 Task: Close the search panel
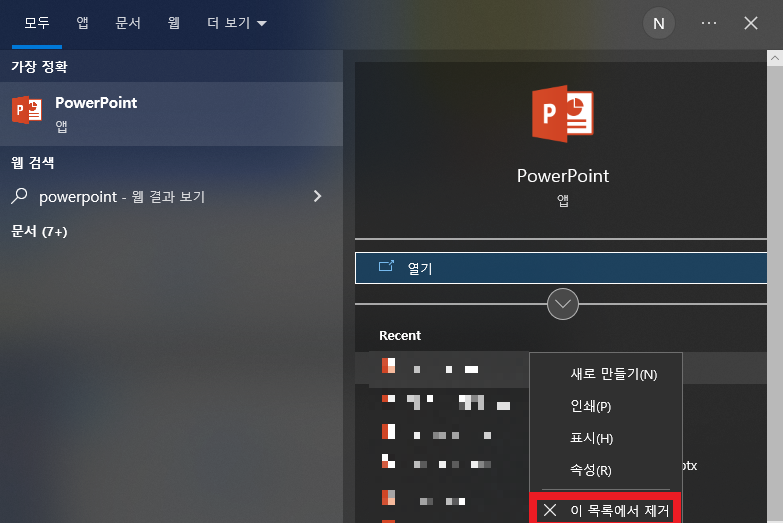[751, 23]
